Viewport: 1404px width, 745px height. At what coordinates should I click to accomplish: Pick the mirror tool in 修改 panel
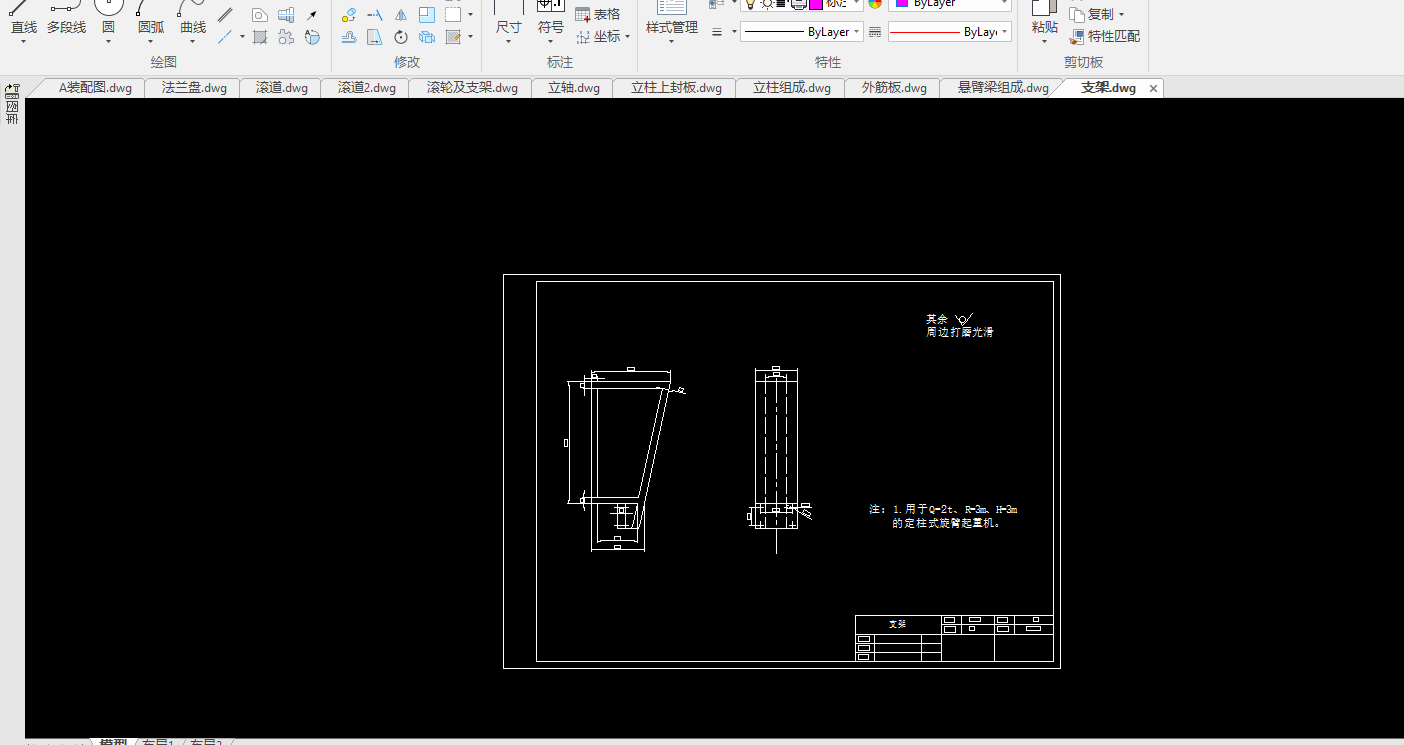(x=400, y=15)
